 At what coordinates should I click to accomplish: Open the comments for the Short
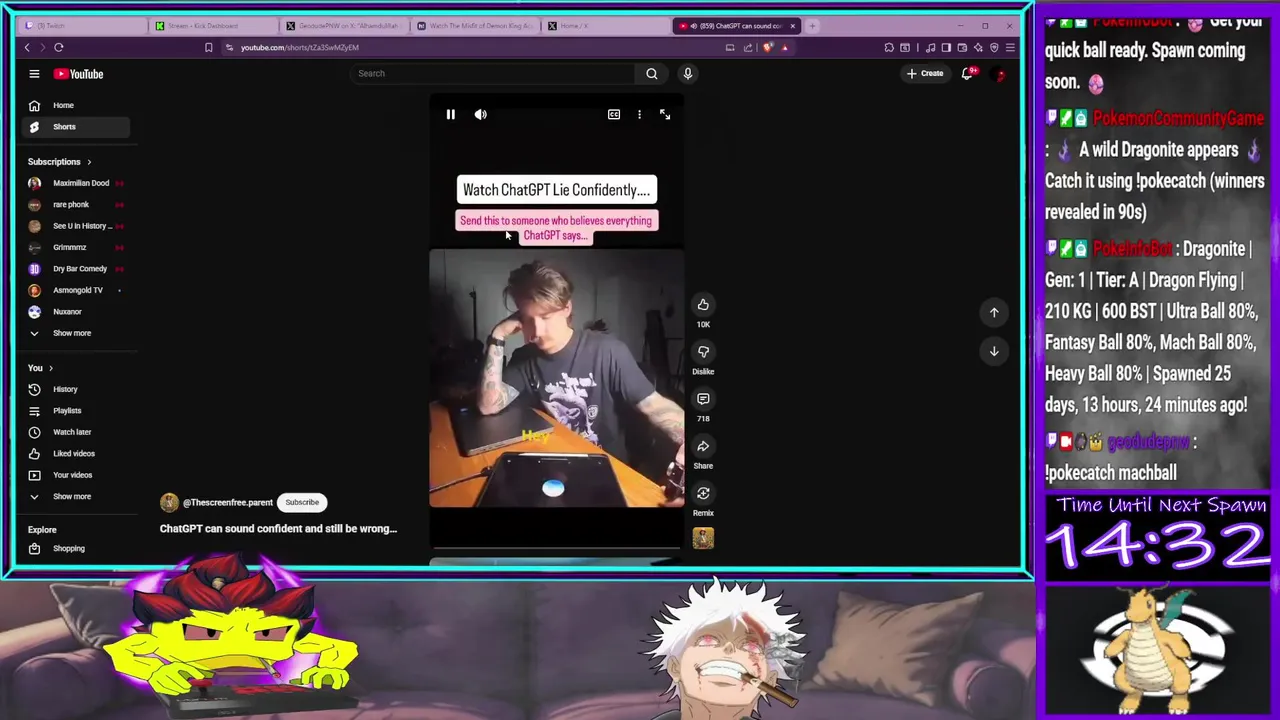coord(703,399)
